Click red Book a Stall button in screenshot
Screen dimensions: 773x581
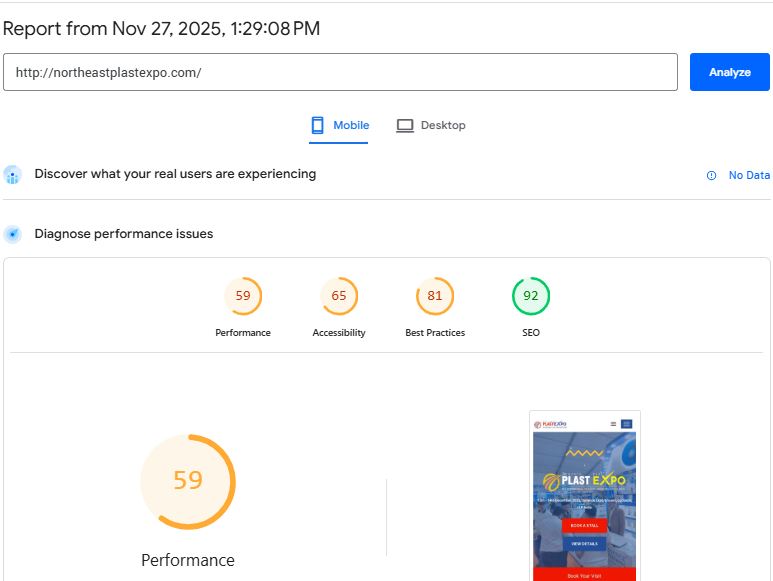point(584,525)
